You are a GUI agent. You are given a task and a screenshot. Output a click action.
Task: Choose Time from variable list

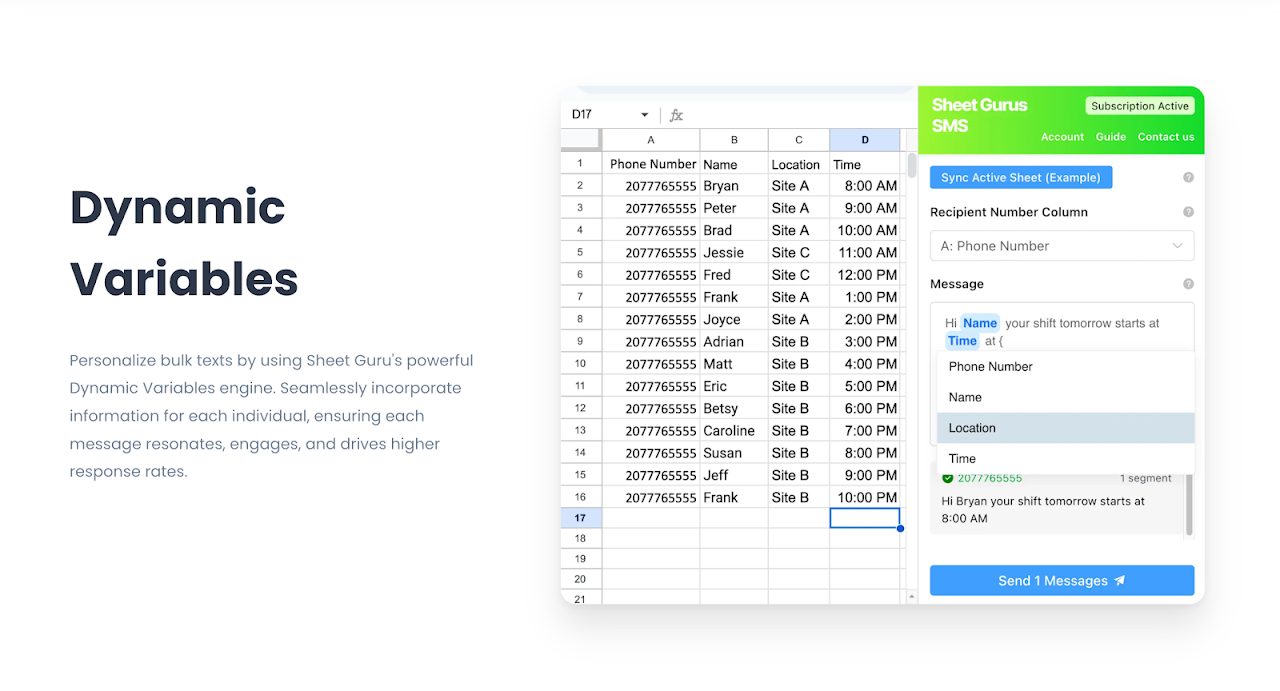point(1066,458)
